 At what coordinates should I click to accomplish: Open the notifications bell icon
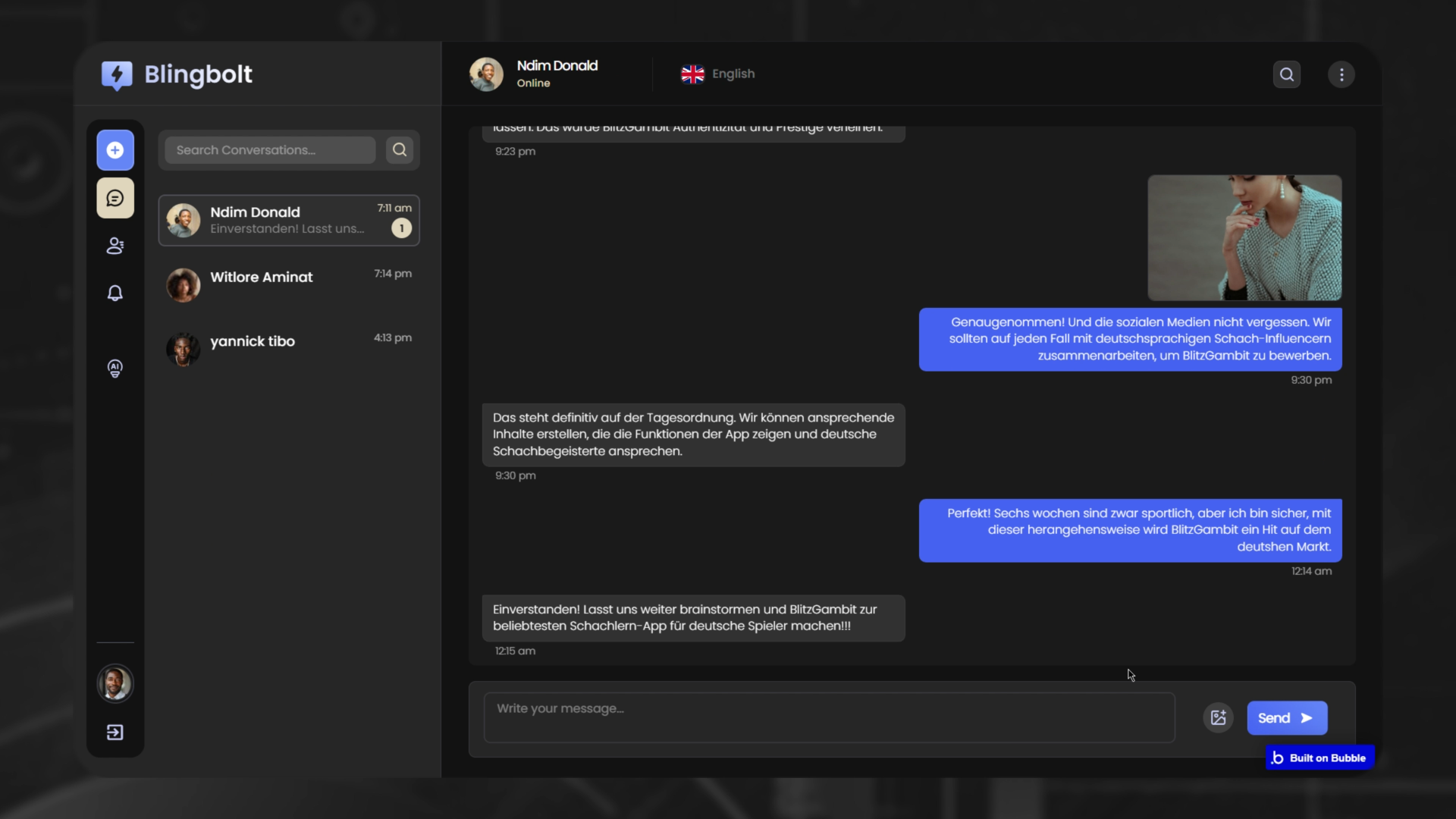tap(115, 293)
